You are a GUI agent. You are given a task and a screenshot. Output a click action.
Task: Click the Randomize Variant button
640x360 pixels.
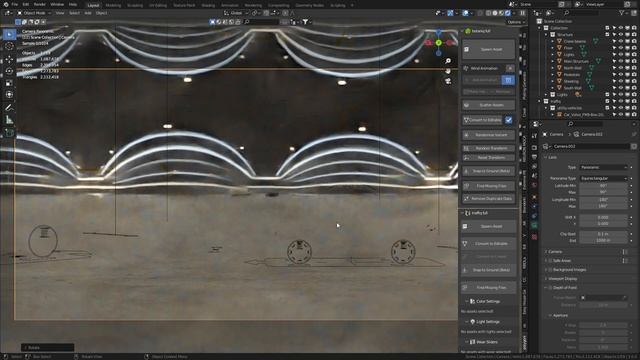coord(489,135)
